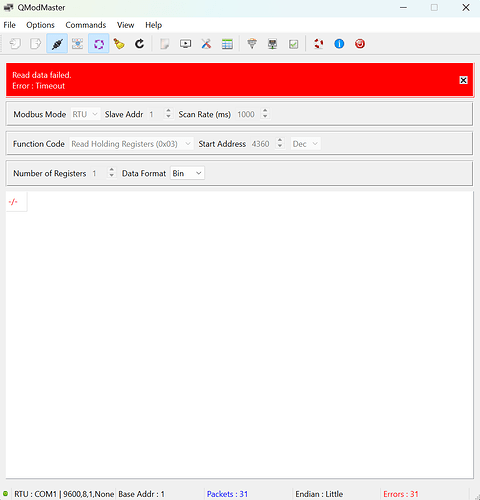The image size is (480, 500).
Task: Click the lifebuoy Help icon
Action: point(318,44)
